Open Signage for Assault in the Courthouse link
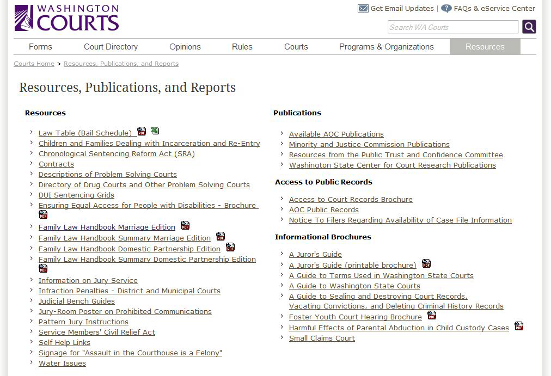The width and height of the screenshot is (551, 376). pos(130,352)
